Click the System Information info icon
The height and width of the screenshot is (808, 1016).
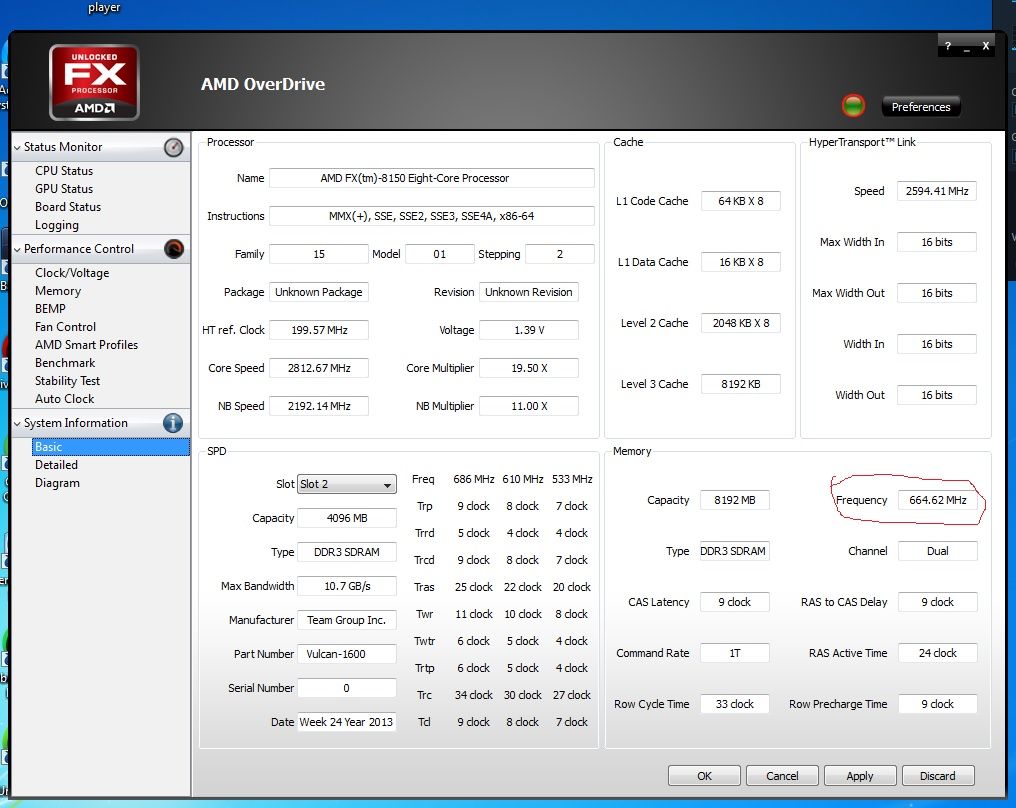point(173,423)
